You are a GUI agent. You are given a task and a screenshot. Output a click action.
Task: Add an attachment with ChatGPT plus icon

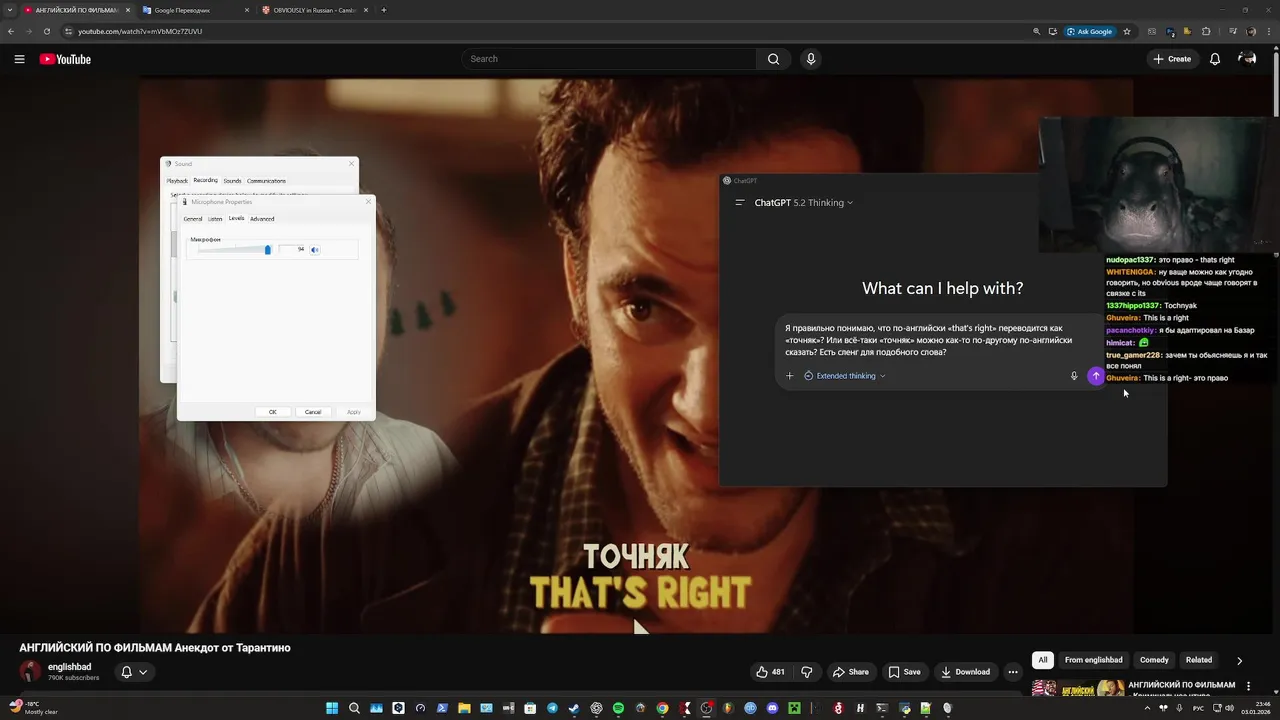click(x=789, y=376)
